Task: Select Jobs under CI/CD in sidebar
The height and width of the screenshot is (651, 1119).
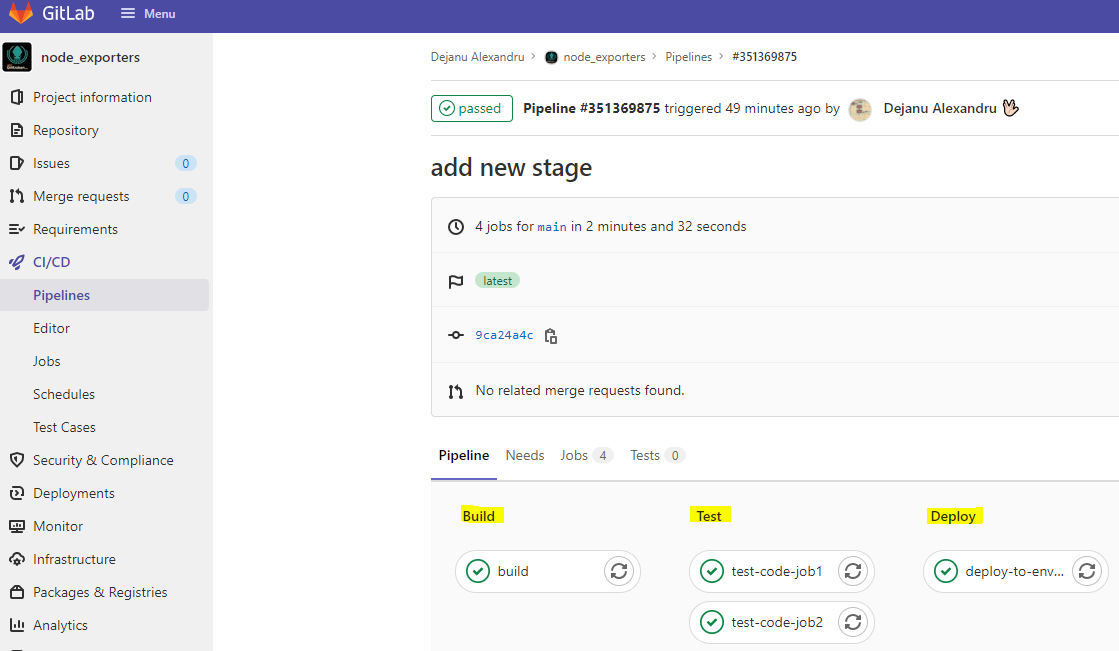Action: [46, 361]
